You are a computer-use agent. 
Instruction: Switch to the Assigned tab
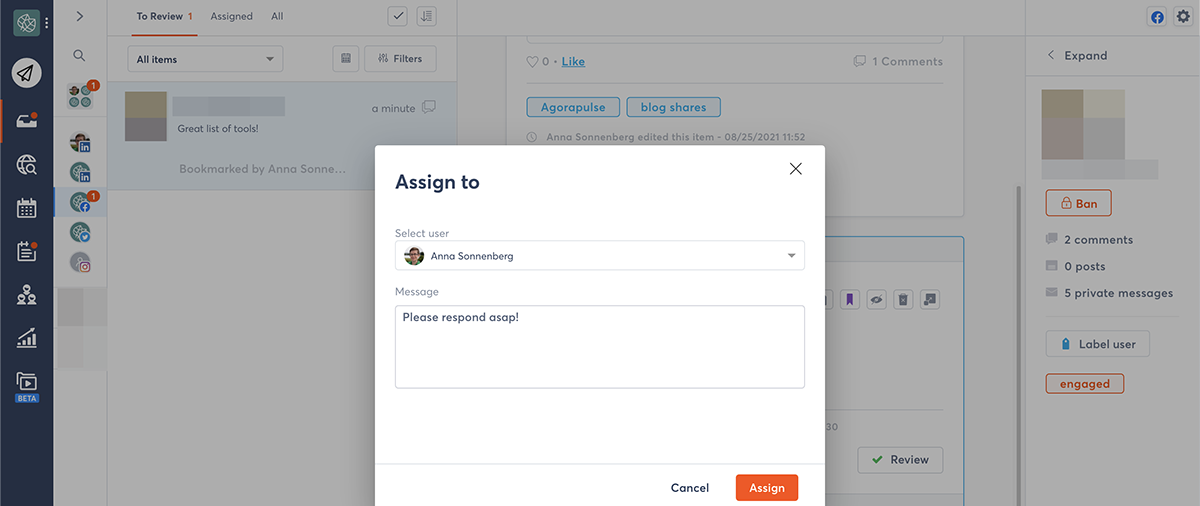pyautogui.click(x=231, y=17)
